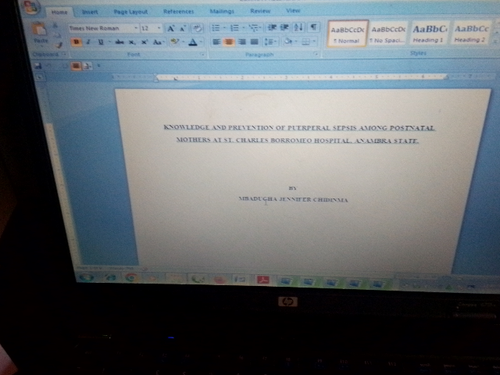This screenshot has height=375, width=500.
Task: Click the Office button
Action: pyautogui.click(x=31, y=7)
